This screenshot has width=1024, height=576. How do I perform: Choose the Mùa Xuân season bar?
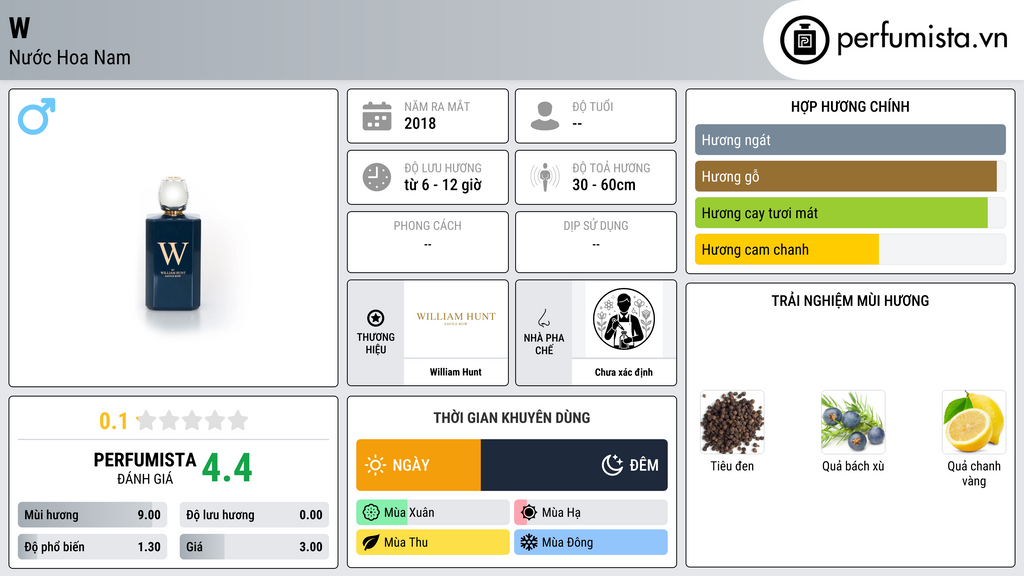(x=433, y=513)
